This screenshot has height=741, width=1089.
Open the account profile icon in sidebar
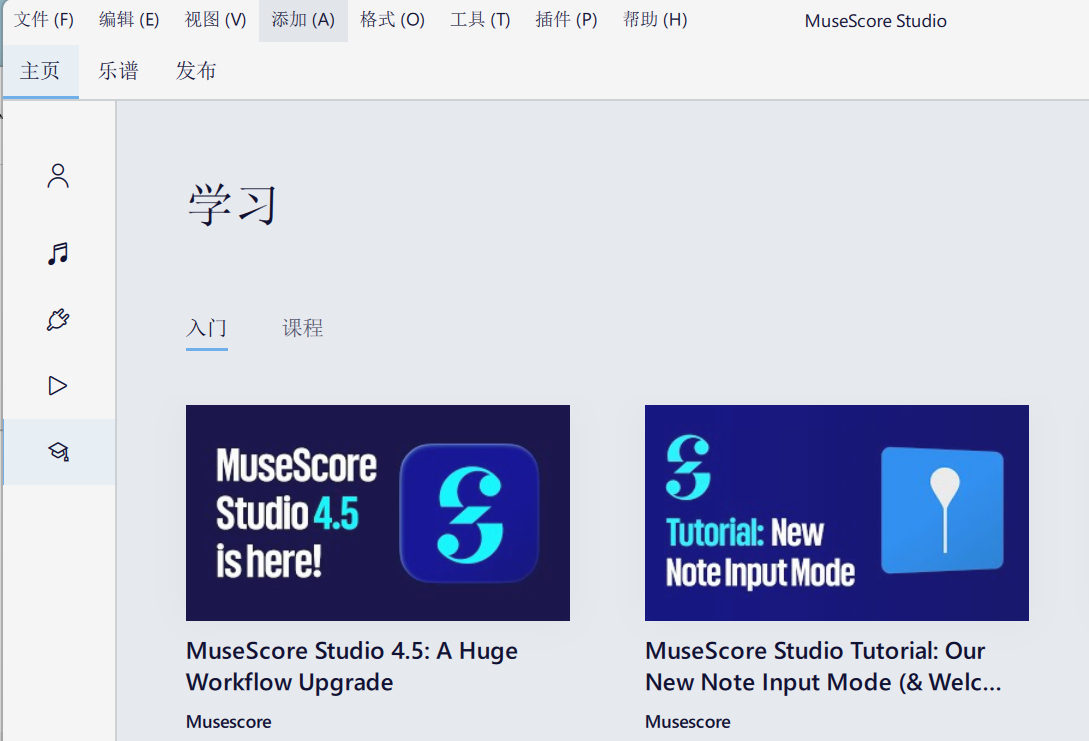pyautogui.click(x=58, y=175)
